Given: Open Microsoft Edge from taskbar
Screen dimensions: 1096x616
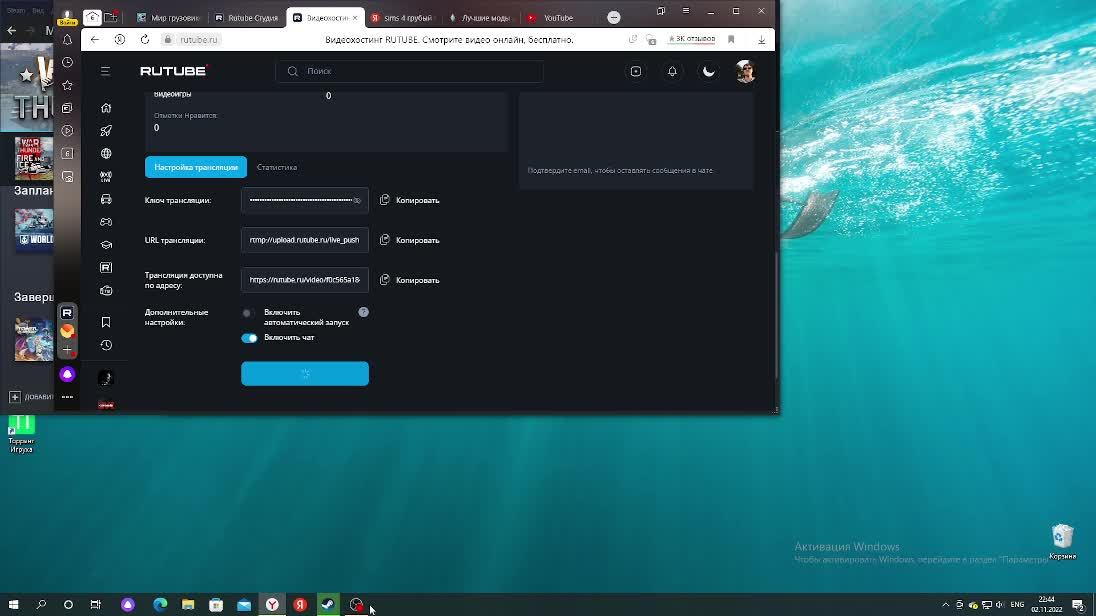Looking at the screenshot, I should pos(160,604).
